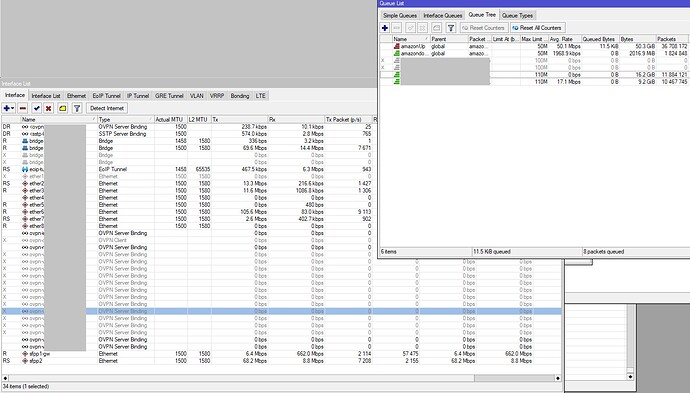Open the Ethernet tab

76,96
